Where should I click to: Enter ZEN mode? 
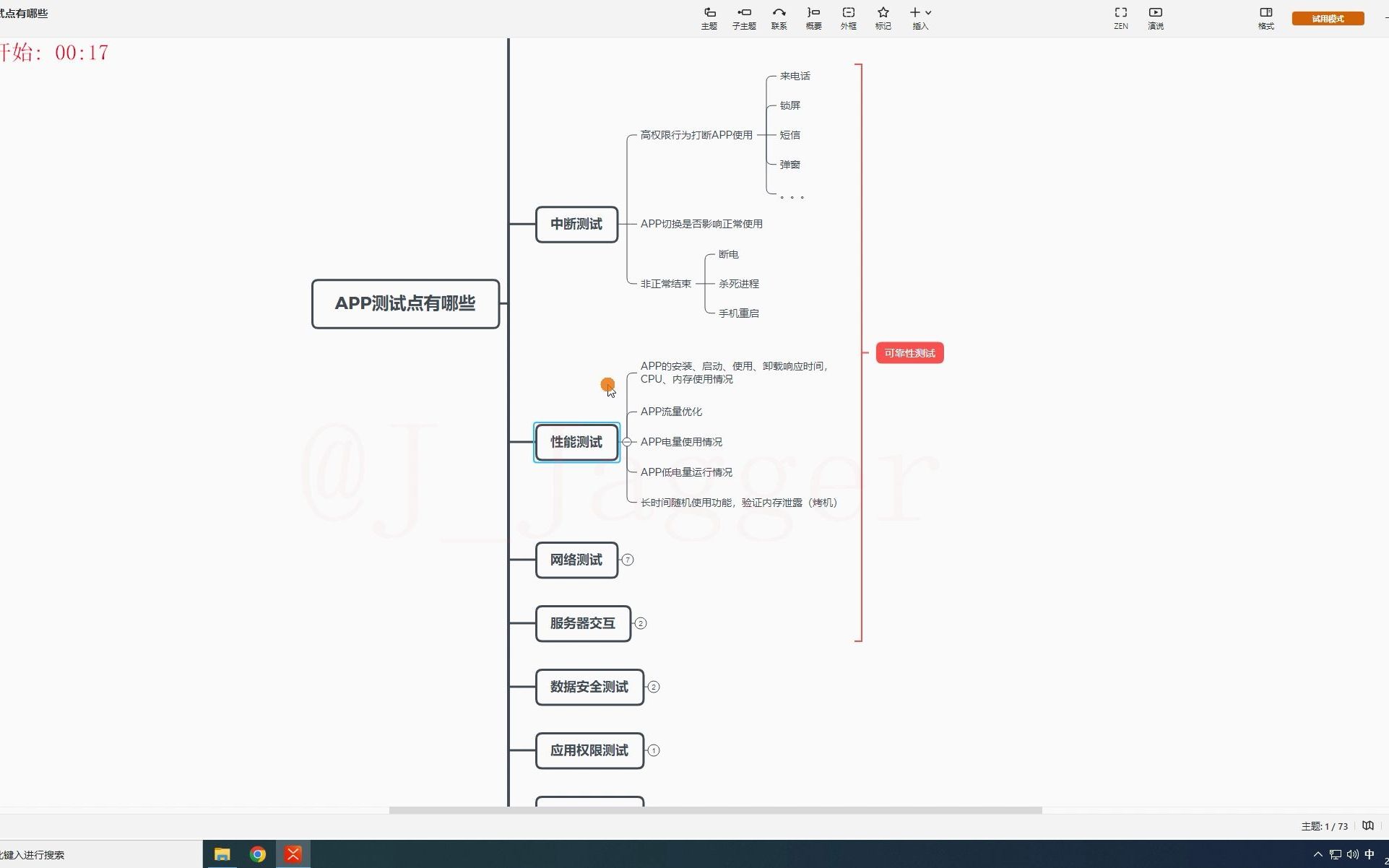pyautogui.click(x=1120, y=18)
